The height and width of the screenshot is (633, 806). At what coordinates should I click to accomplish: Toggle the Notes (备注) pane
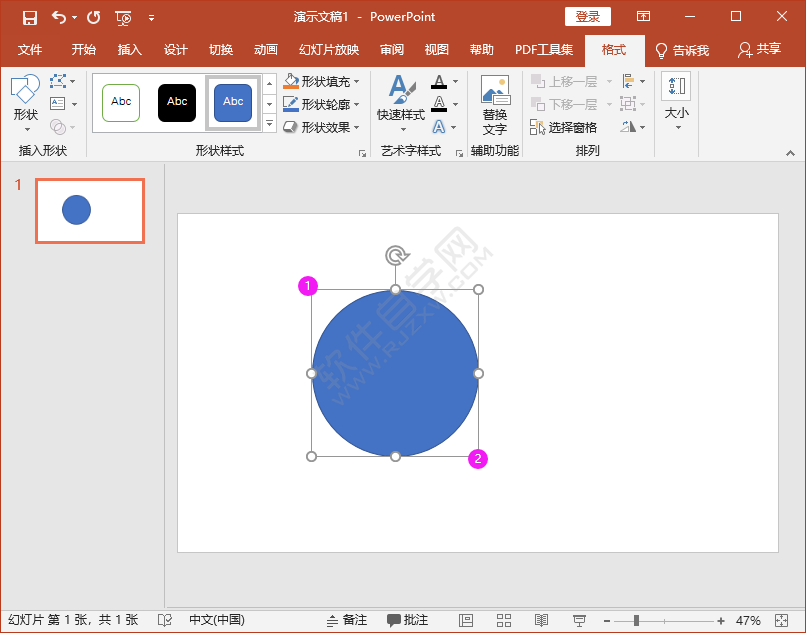point(347,620)
